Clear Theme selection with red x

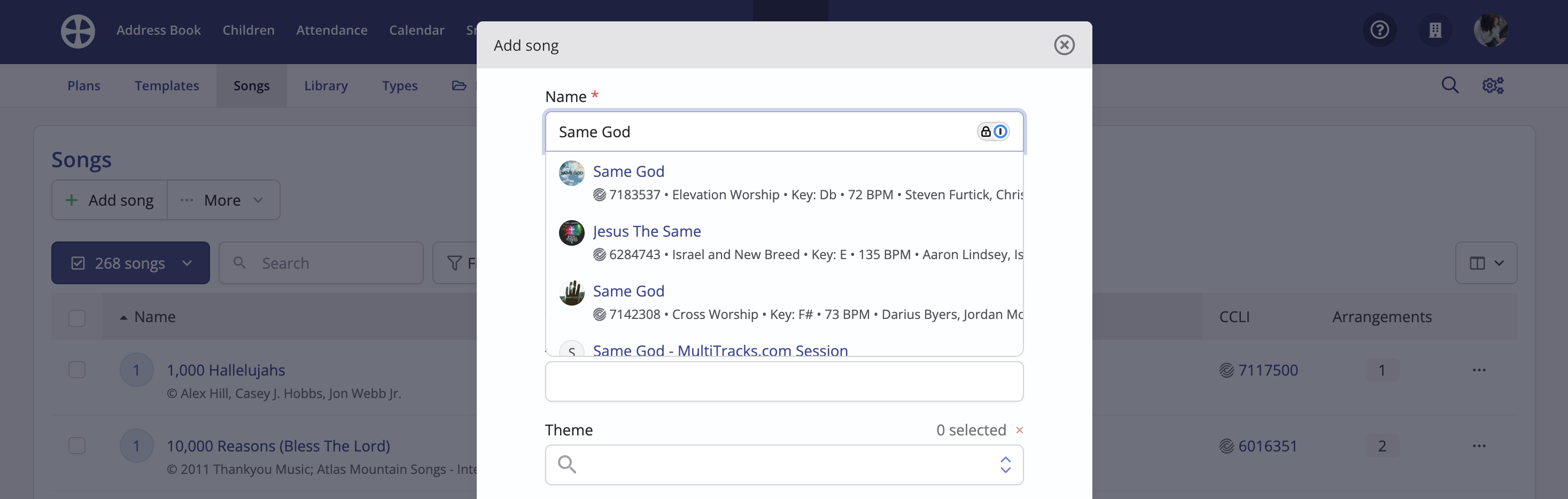coord(1020,430)
